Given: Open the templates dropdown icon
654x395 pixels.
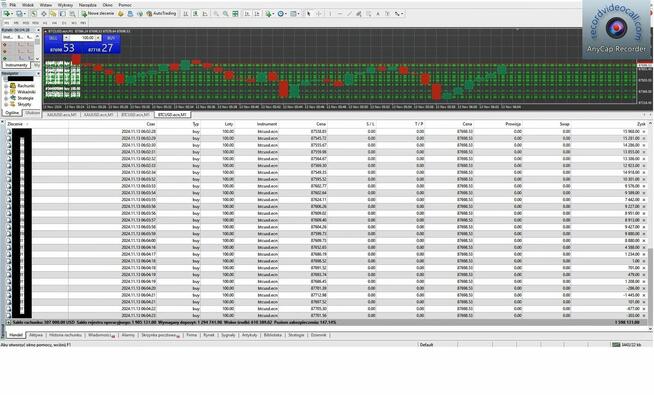Looking at the screenshot, I should coord(294,14).
